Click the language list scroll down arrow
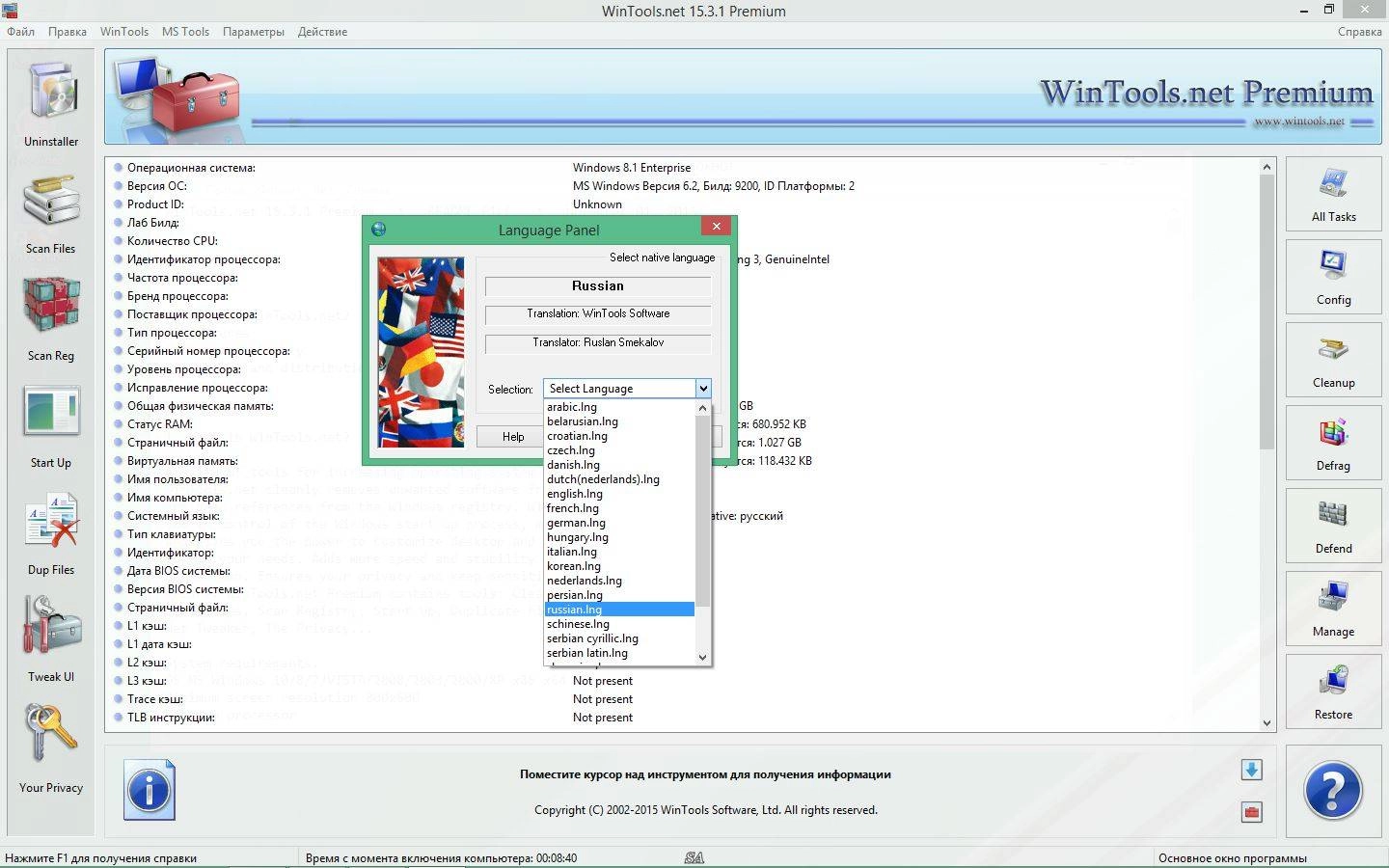Viewport: 1389px width, 868px height. [x=702, y=657]
